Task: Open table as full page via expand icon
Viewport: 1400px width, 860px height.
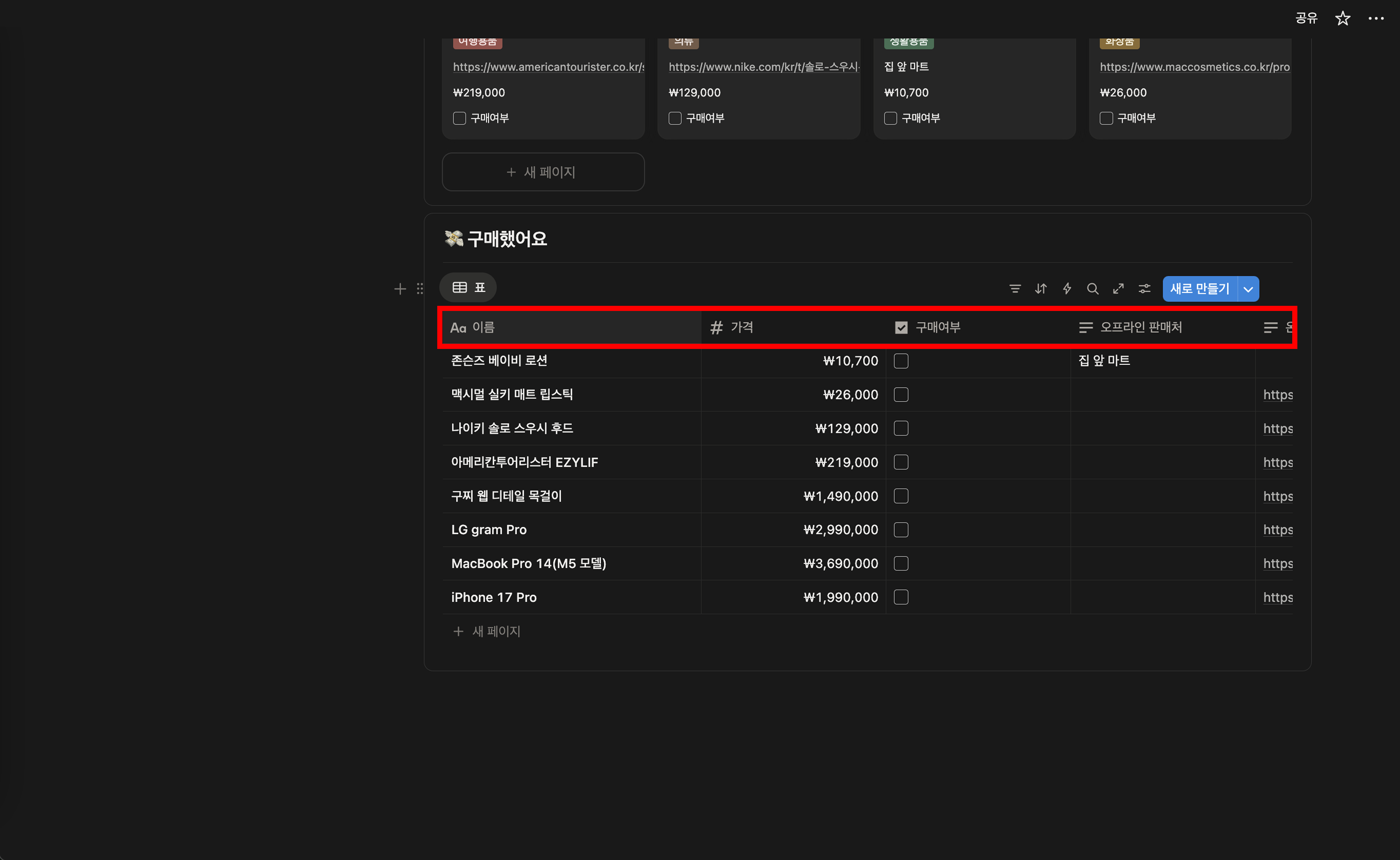Action: [x=1118, y=289]
